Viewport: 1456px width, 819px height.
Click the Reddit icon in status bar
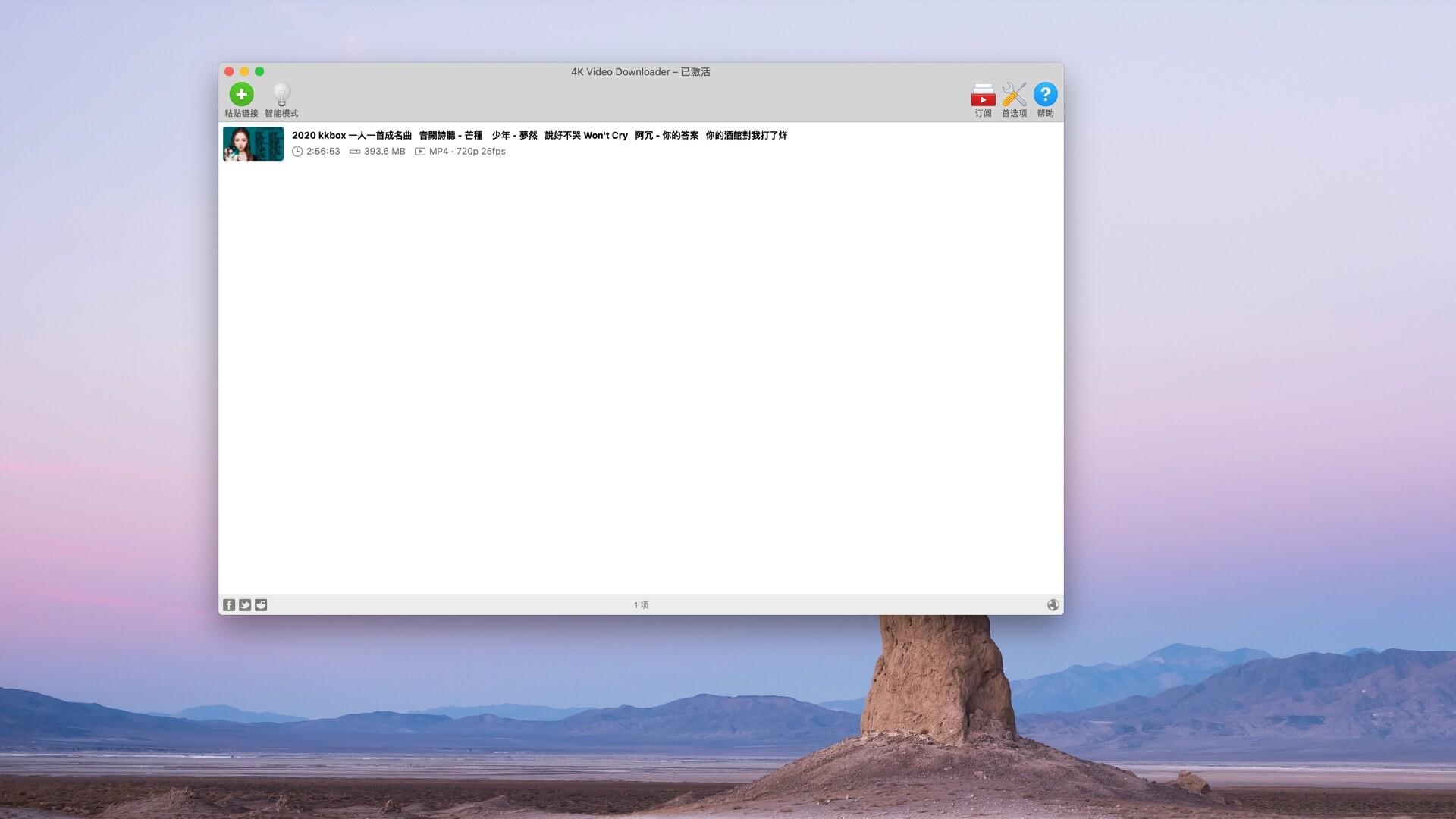(261, 605)
